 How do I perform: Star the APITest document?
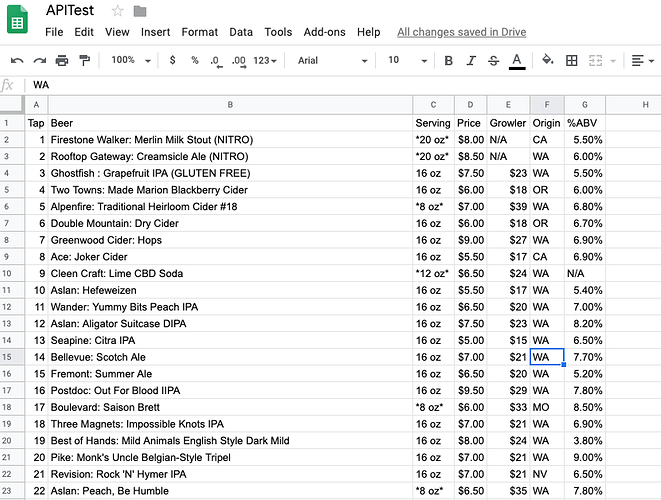[x=118, y=11]
